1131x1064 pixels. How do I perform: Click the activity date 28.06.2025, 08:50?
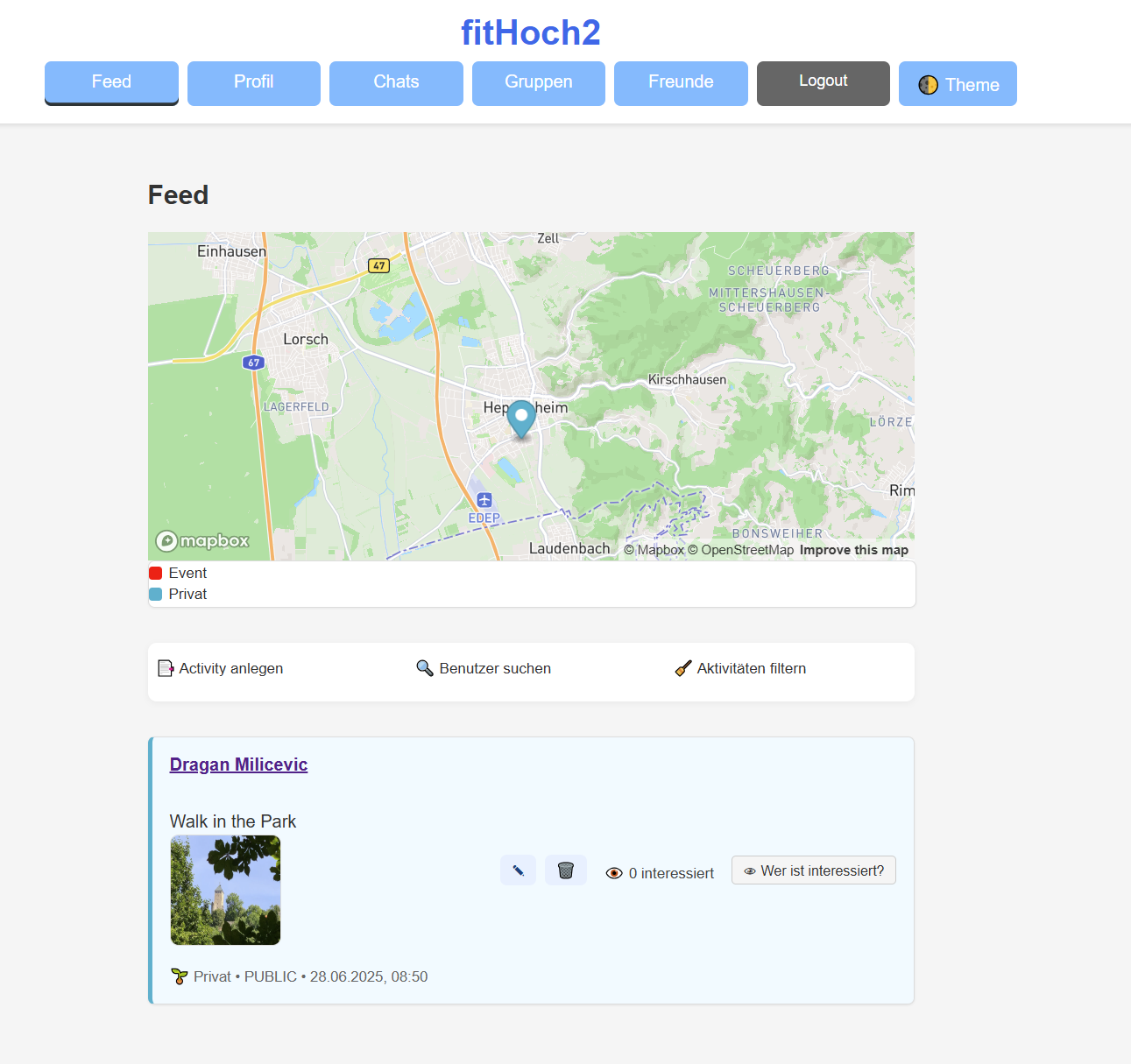click(369, 976)
